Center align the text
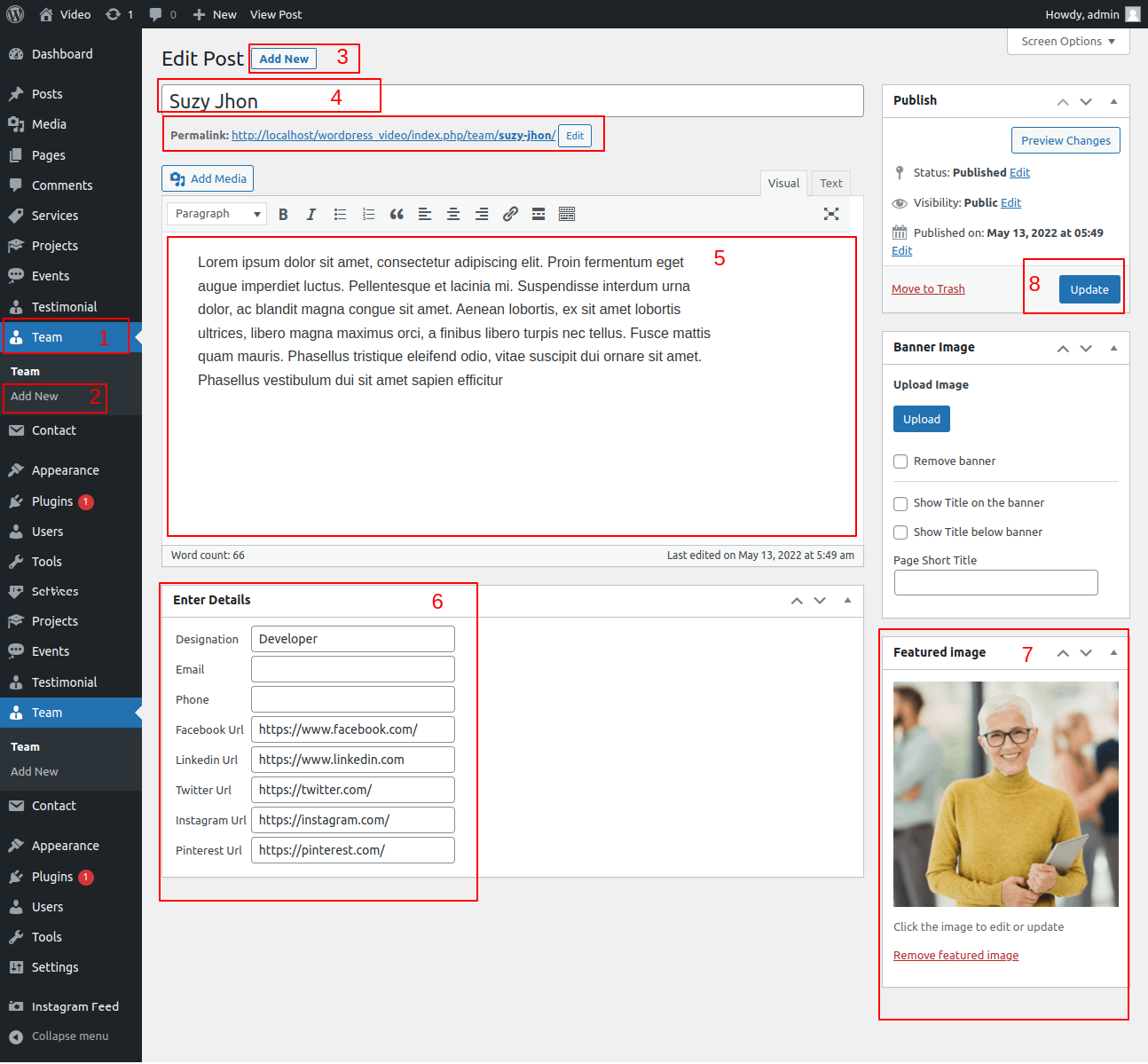1148x1064 pixels. pos(453,214)
